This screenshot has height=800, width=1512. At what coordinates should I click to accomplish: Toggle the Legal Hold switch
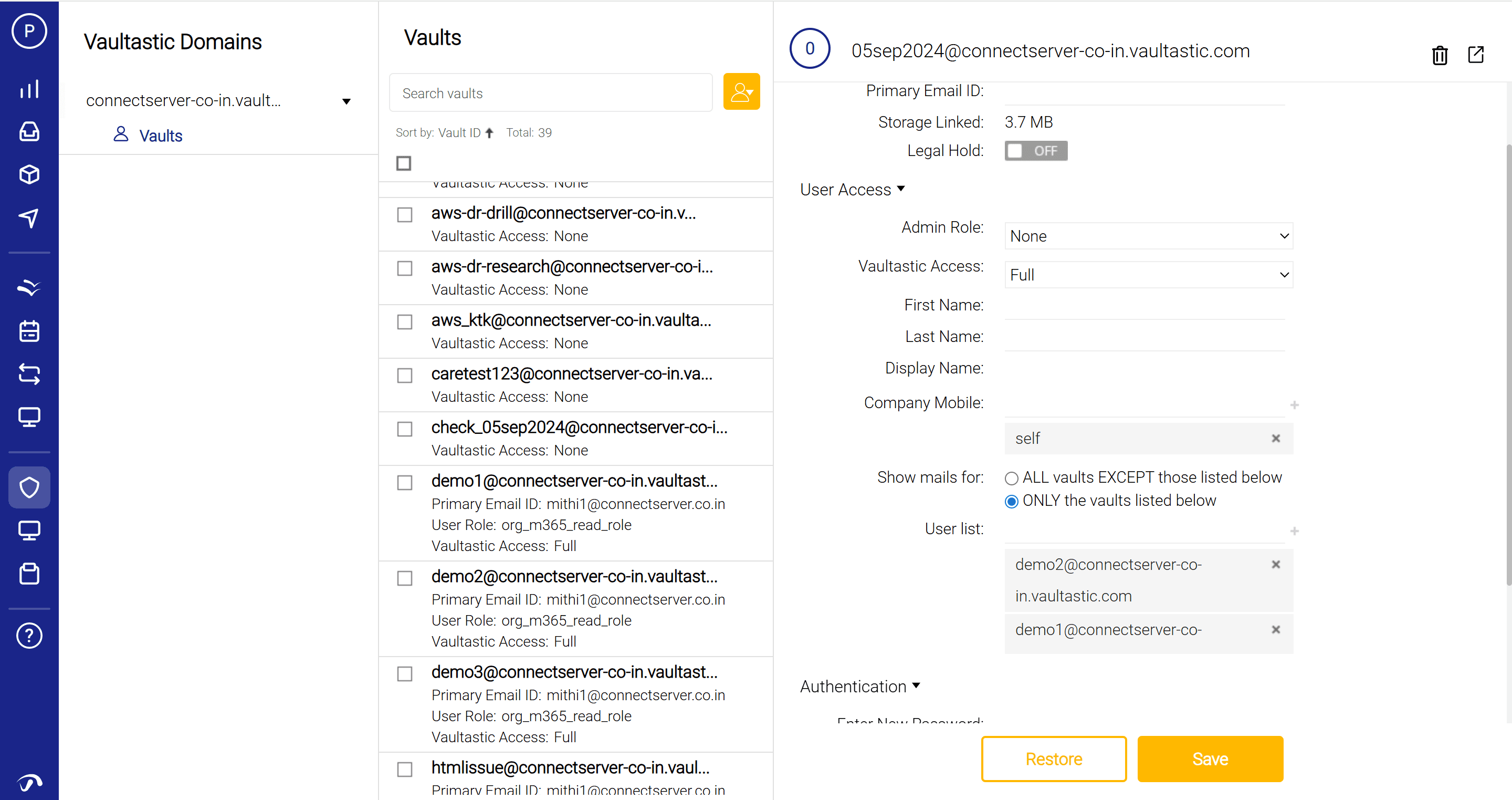[x=1035, y=151]
